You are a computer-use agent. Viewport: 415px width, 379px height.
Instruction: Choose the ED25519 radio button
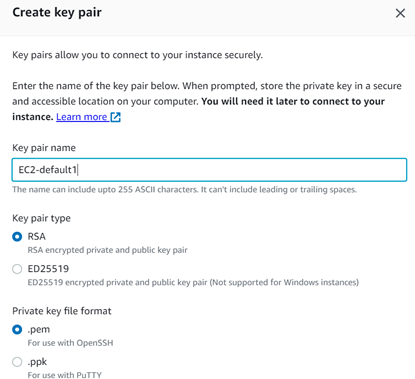tap(17, 269)
